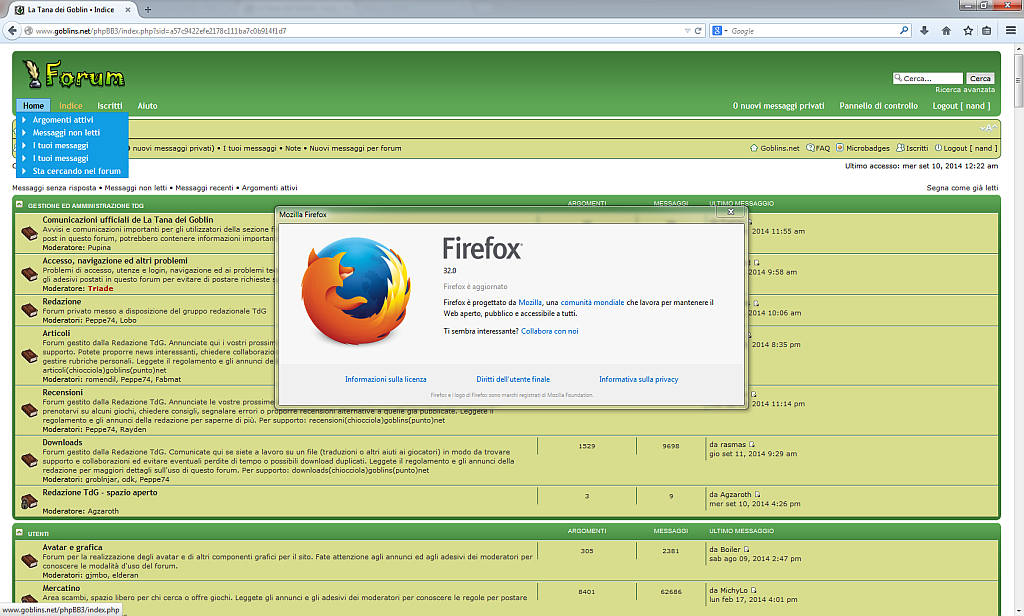
Task: Open nuovi messaggi privati in header
Action: pyautogui.click(x=778, y=106)
